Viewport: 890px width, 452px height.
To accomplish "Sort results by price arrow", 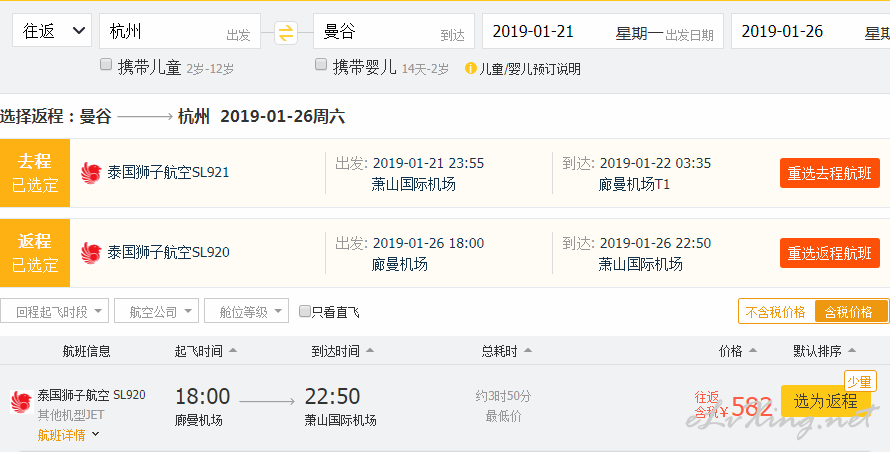I will click(x=753, y=350).
